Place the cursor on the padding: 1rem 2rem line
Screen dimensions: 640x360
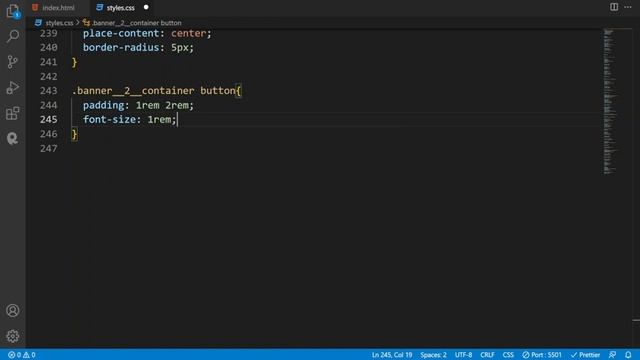coord(138,105)
